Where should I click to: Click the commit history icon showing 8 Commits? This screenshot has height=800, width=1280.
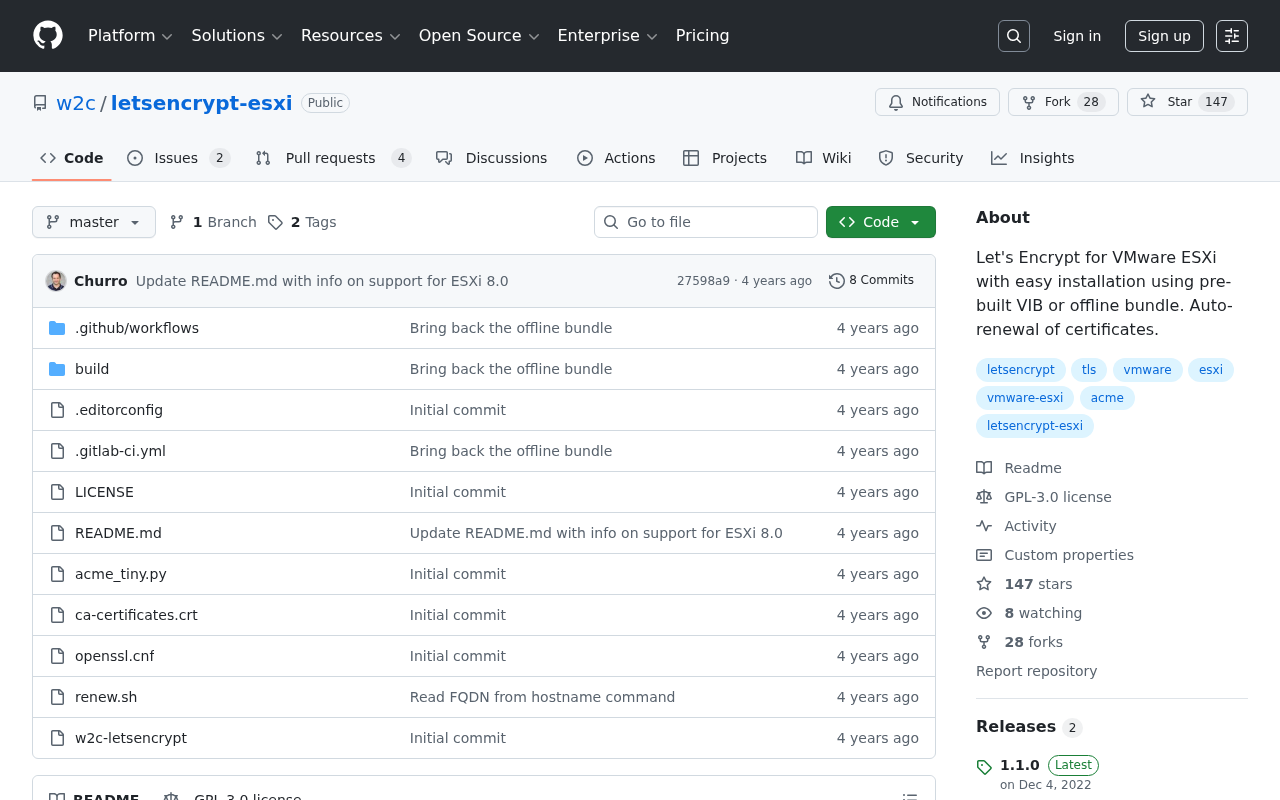click(x=837, y=280)
